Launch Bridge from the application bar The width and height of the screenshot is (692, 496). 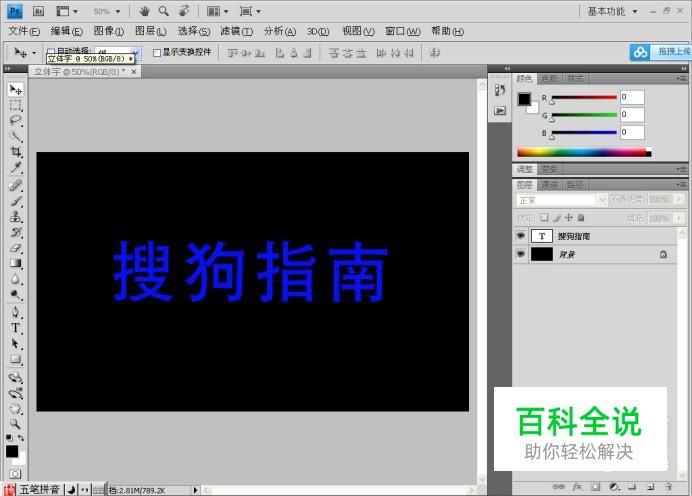(38, 11)
